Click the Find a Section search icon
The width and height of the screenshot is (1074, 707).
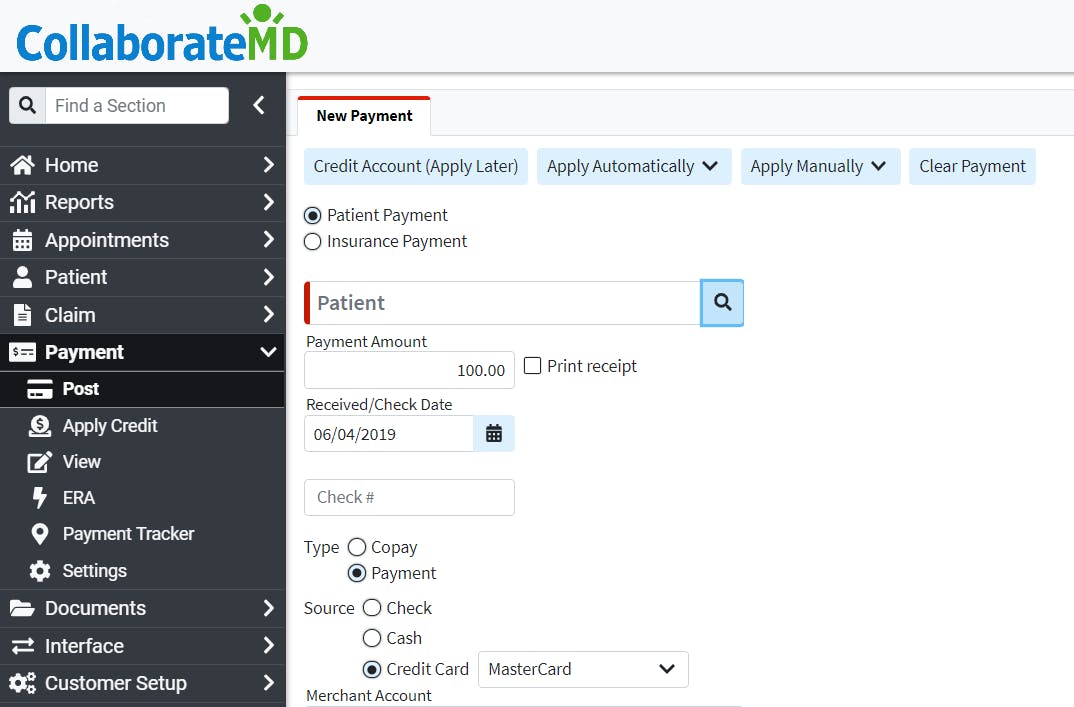click(27, 105)
